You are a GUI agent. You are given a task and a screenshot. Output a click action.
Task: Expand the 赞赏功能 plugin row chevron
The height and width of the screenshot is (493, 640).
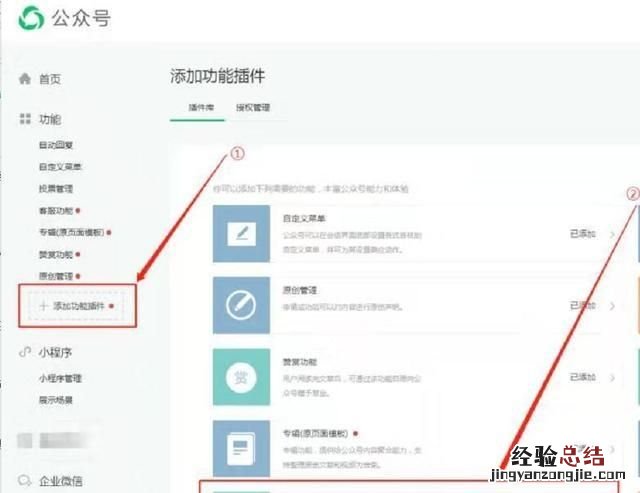(x=612, y=378)
